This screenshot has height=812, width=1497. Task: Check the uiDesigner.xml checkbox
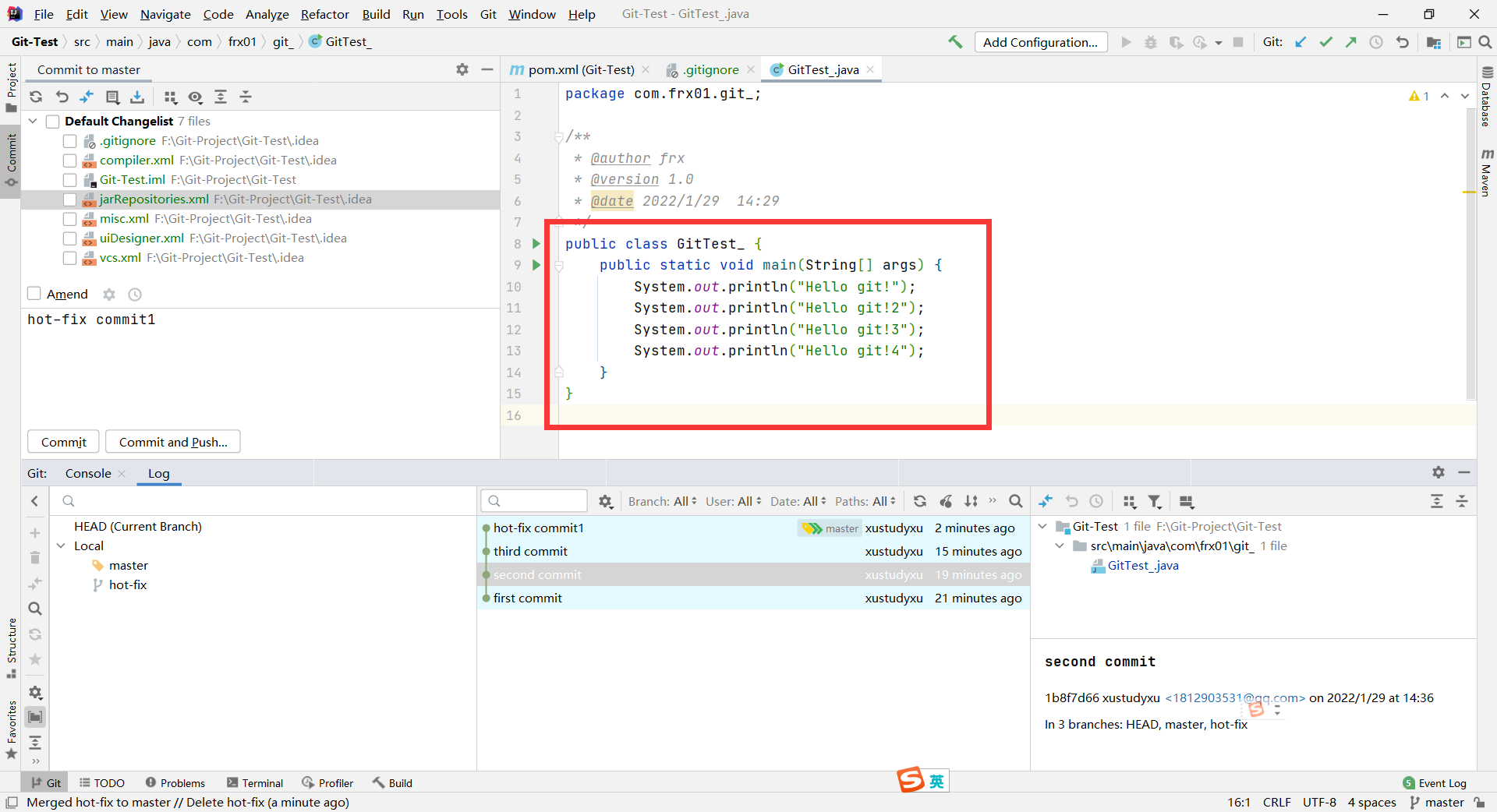[69, 238]
